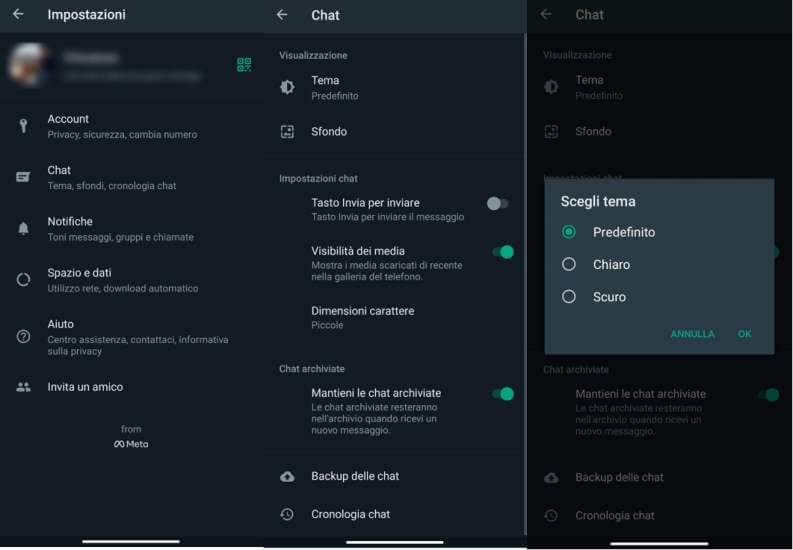Click the wallpaper icon beside Sfondo in middle screen
Image resolution: width=793 pixels, height=550 pixels.
click(x=287, y=132)
